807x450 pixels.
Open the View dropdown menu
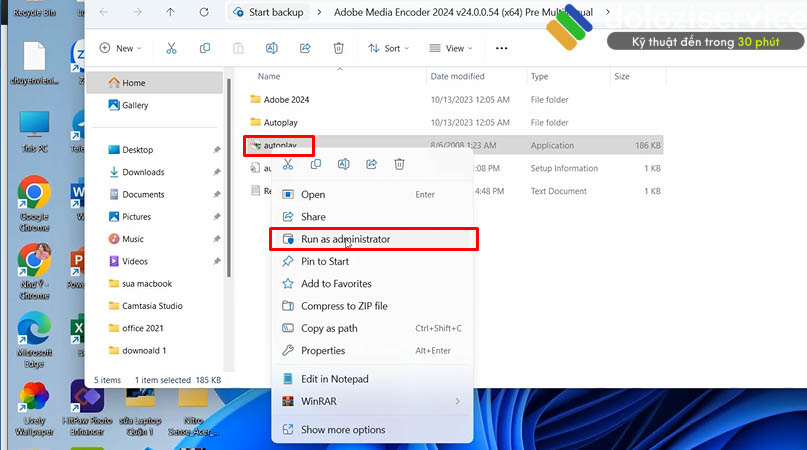tap(453, 48)
